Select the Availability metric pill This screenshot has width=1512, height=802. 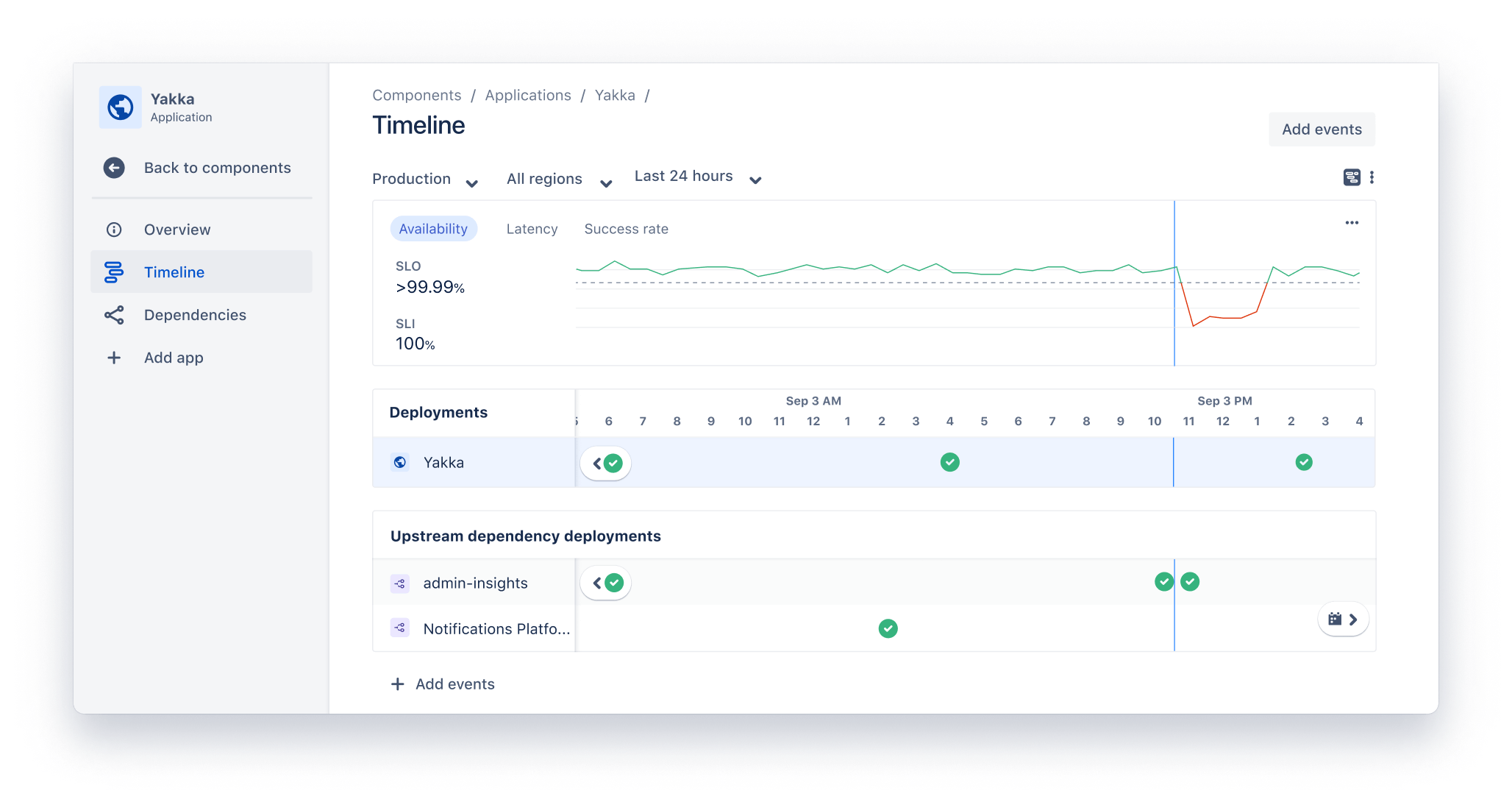(x=433, y=229)
